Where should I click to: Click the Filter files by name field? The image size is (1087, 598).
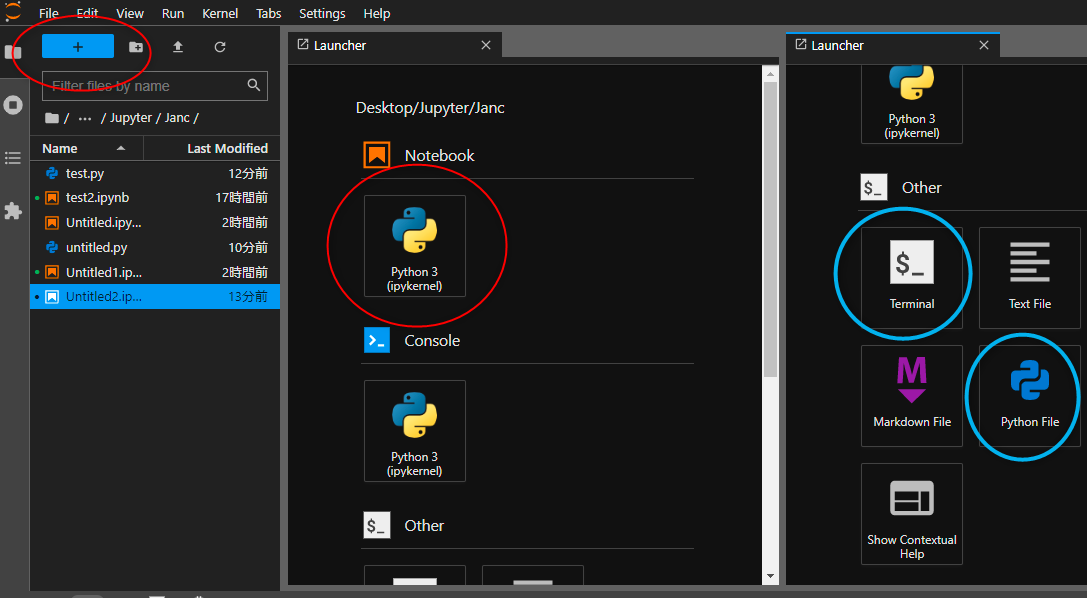pos(145,86)
